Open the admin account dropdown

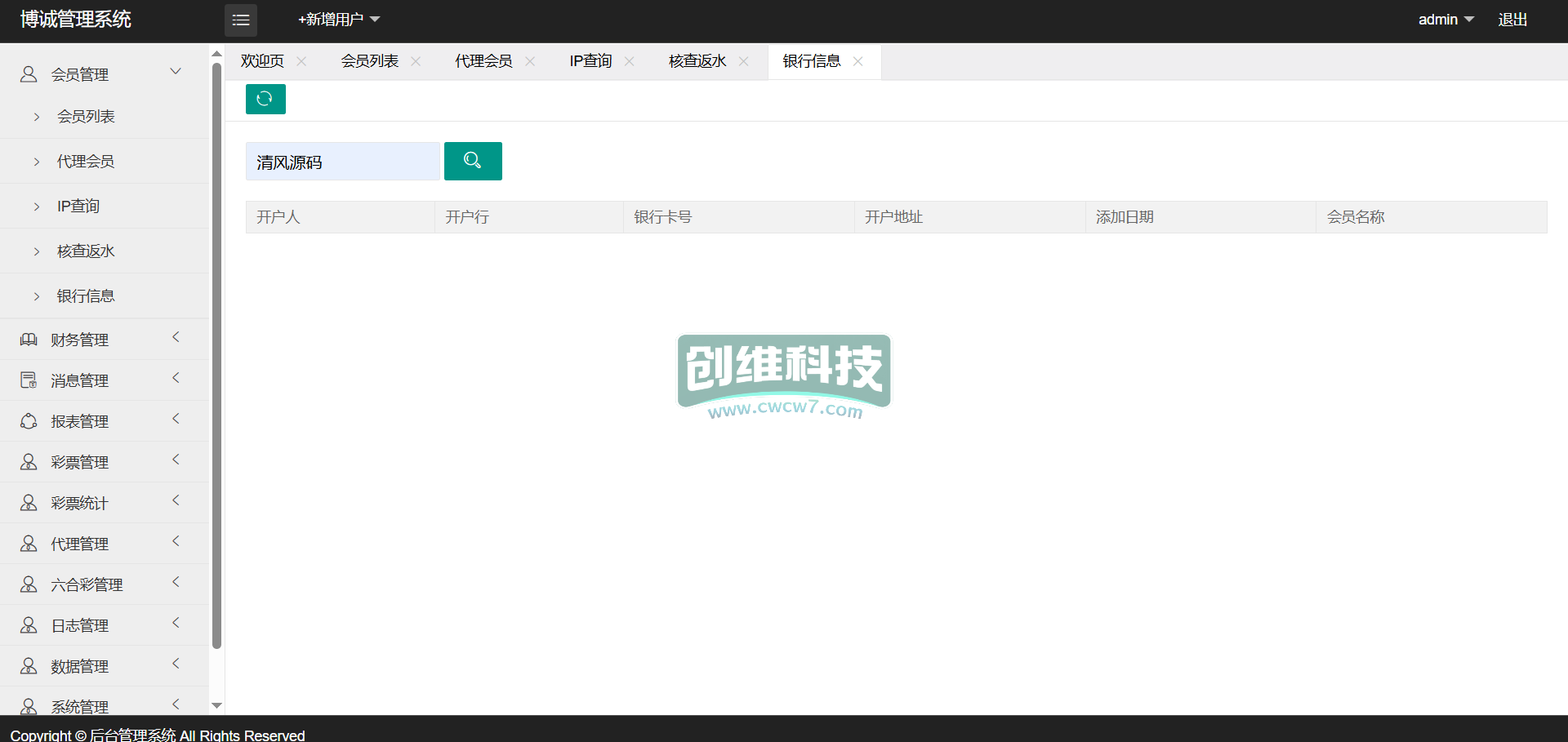(x=1446, y=20)
